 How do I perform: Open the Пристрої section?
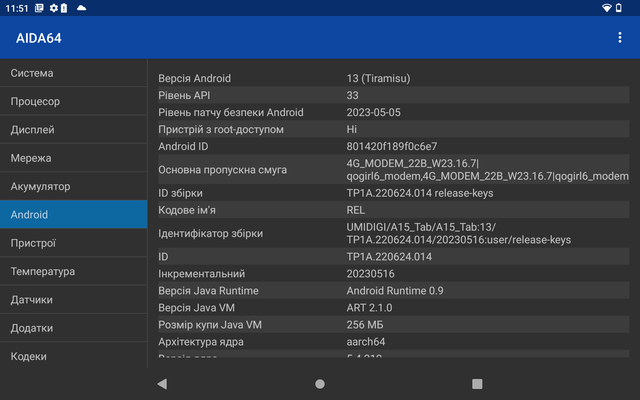[x=73, y=243]
